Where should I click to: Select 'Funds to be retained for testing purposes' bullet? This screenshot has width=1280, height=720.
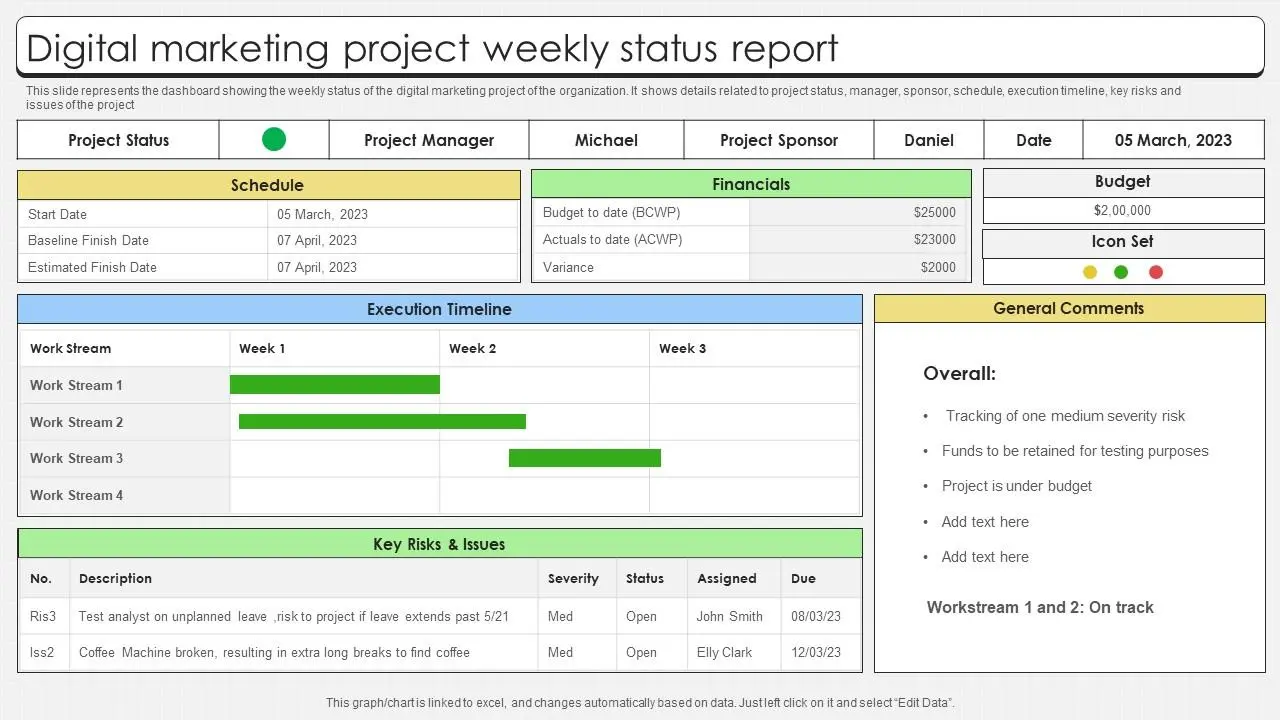coord(1075,451)
